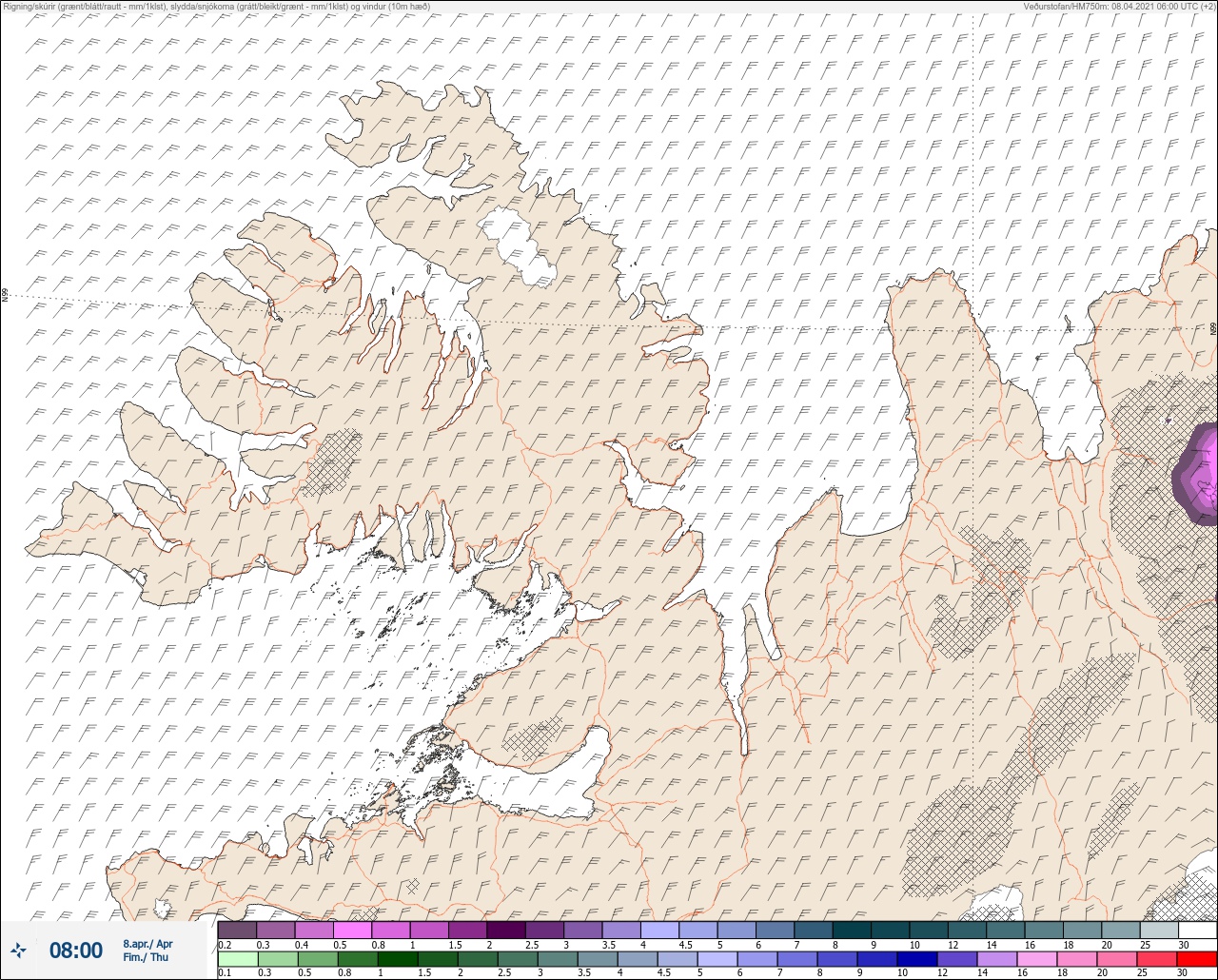Click the white upper-row swatch labeled 30
This screenshot has width=1218, height=980.
tap(1197, 930)
